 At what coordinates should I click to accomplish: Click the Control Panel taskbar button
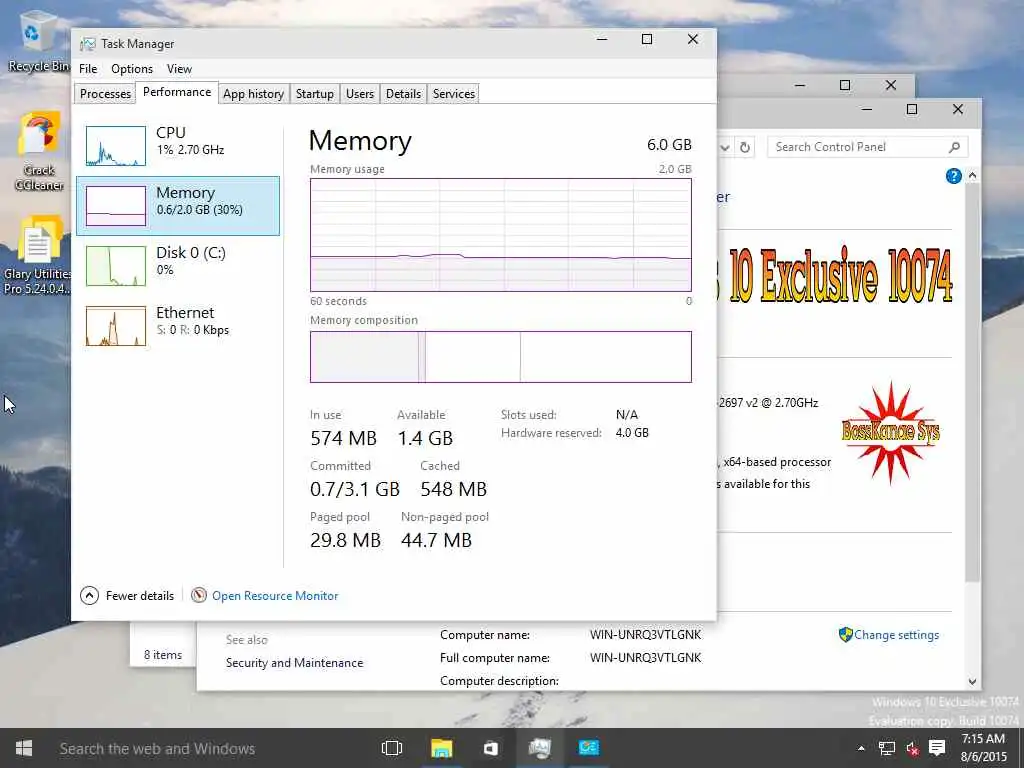coord(588,748)
